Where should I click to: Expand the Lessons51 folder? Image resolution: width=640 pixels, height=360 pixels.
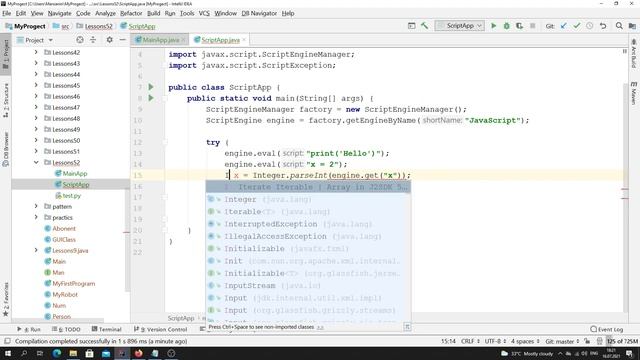click(x=36, y=151)
